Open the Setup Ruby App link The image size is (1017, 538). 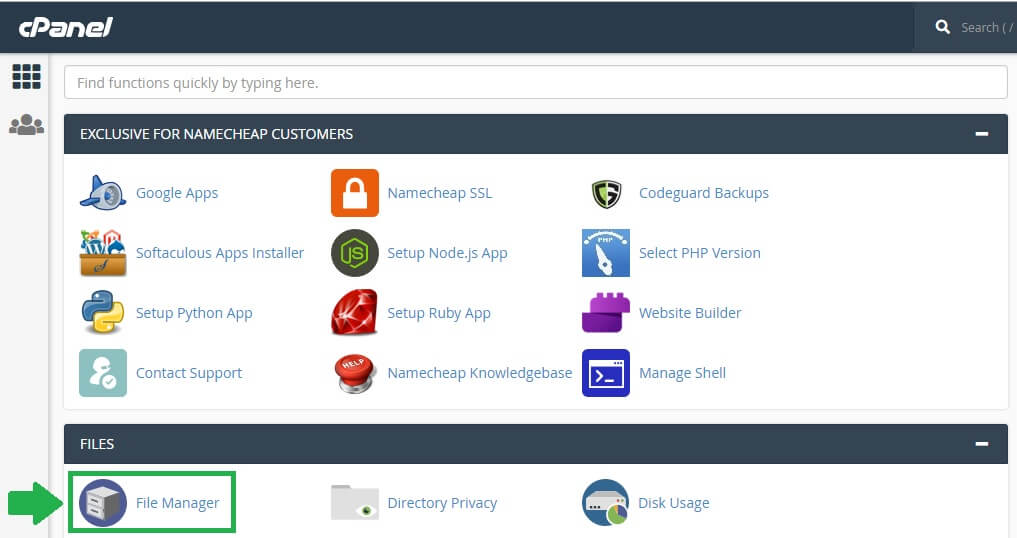(439, 313)
